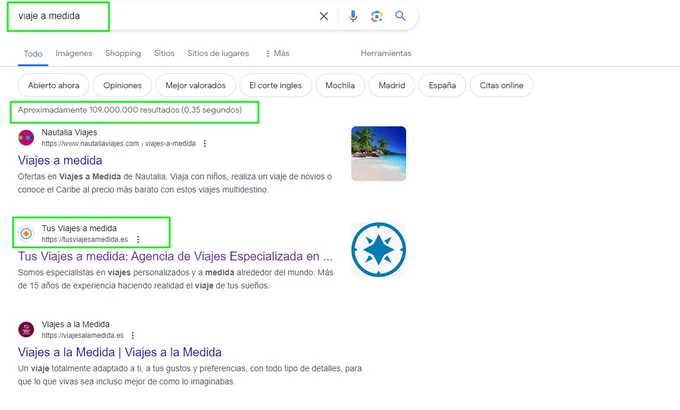Click the 'Viajes a la Medida' site name
Viewport: 680px width, 410px height.
click(75, 324)
